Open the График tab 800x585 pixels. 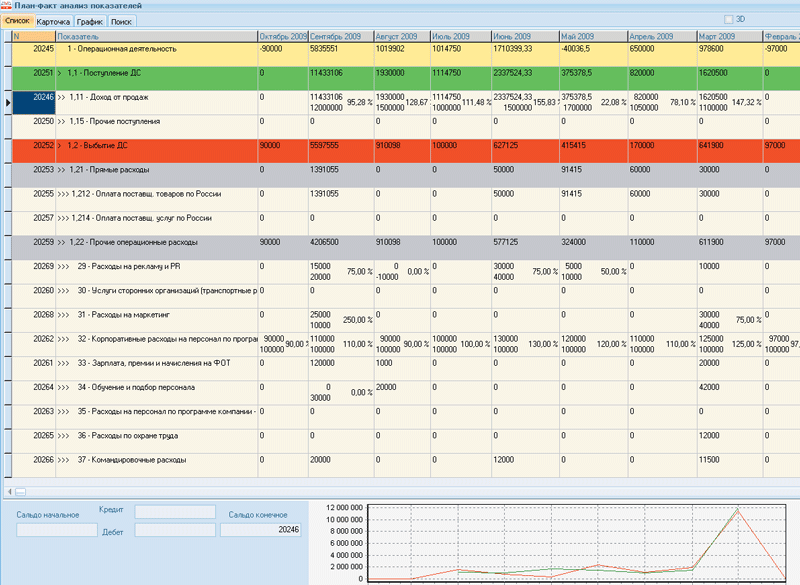tap(90, 20)
